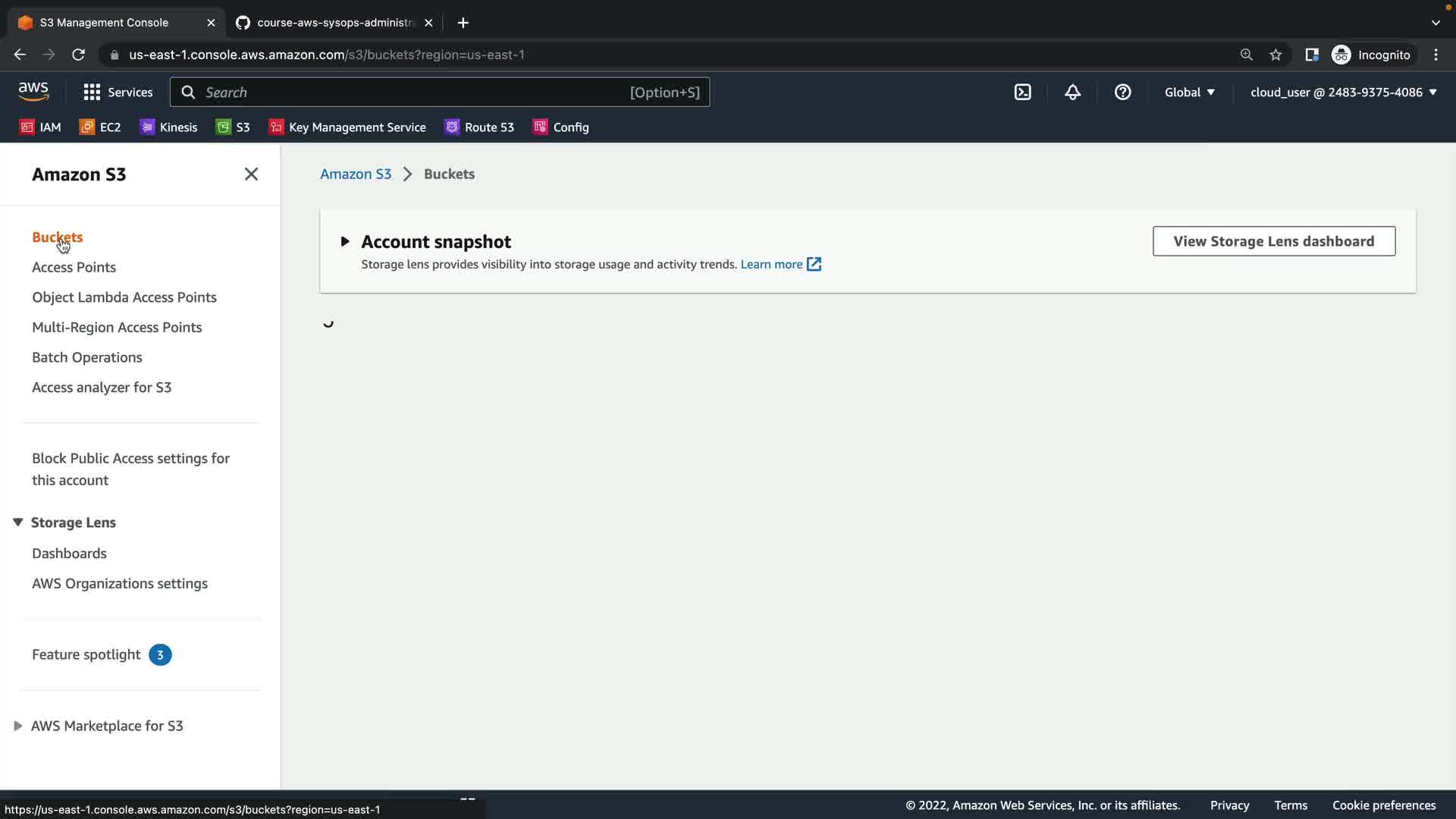1456x819 pixels.
Task: Open AWS CloudShell icon
Action: click(1022, 93)
